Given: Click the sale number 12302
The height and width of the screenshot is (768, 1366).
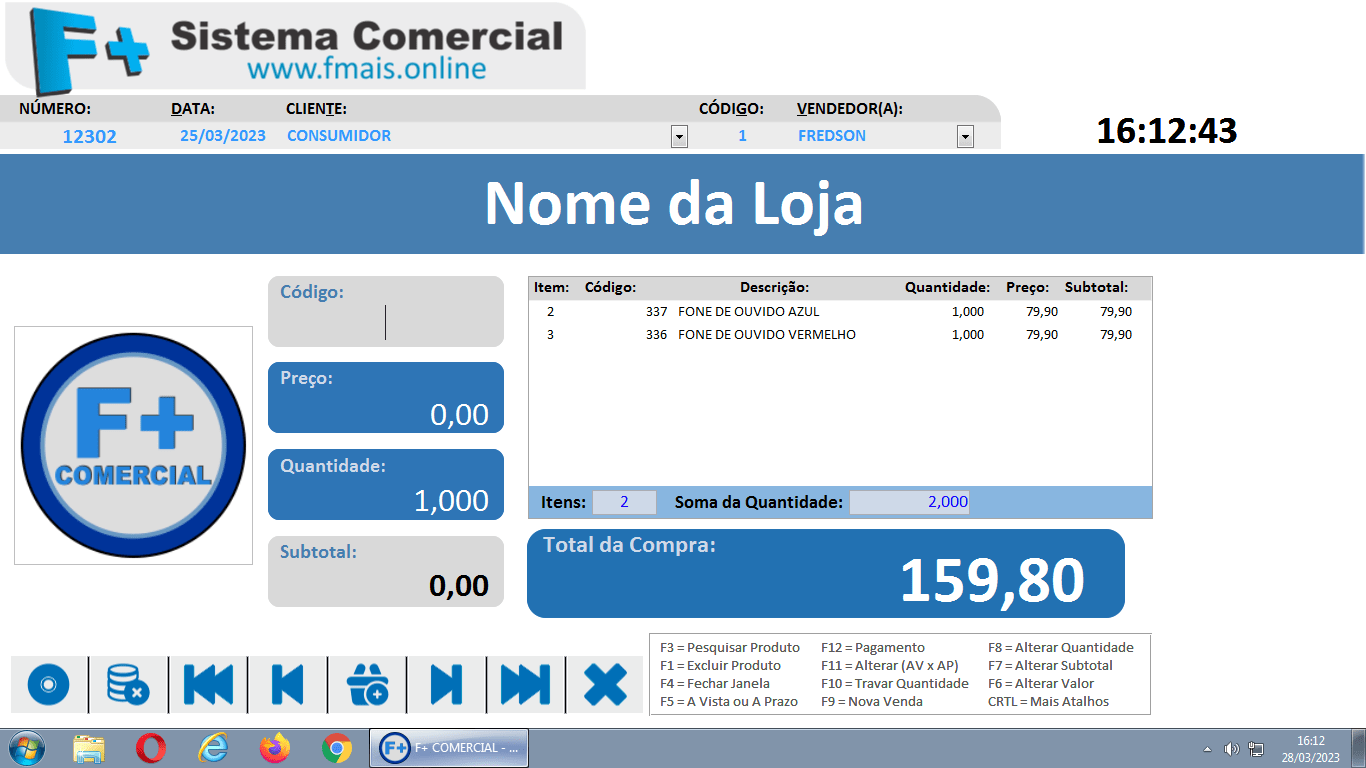Looking at the screenshot, I should pos(90,137).
